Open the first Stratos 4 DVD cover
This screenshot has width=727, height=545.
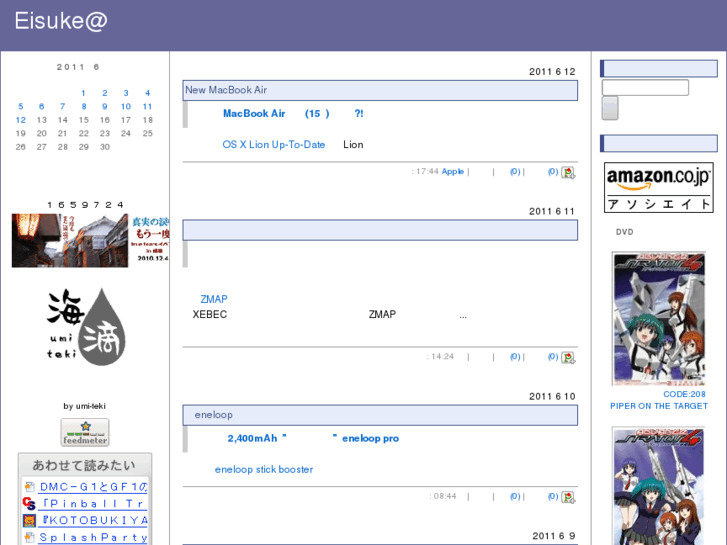point(659,319)
